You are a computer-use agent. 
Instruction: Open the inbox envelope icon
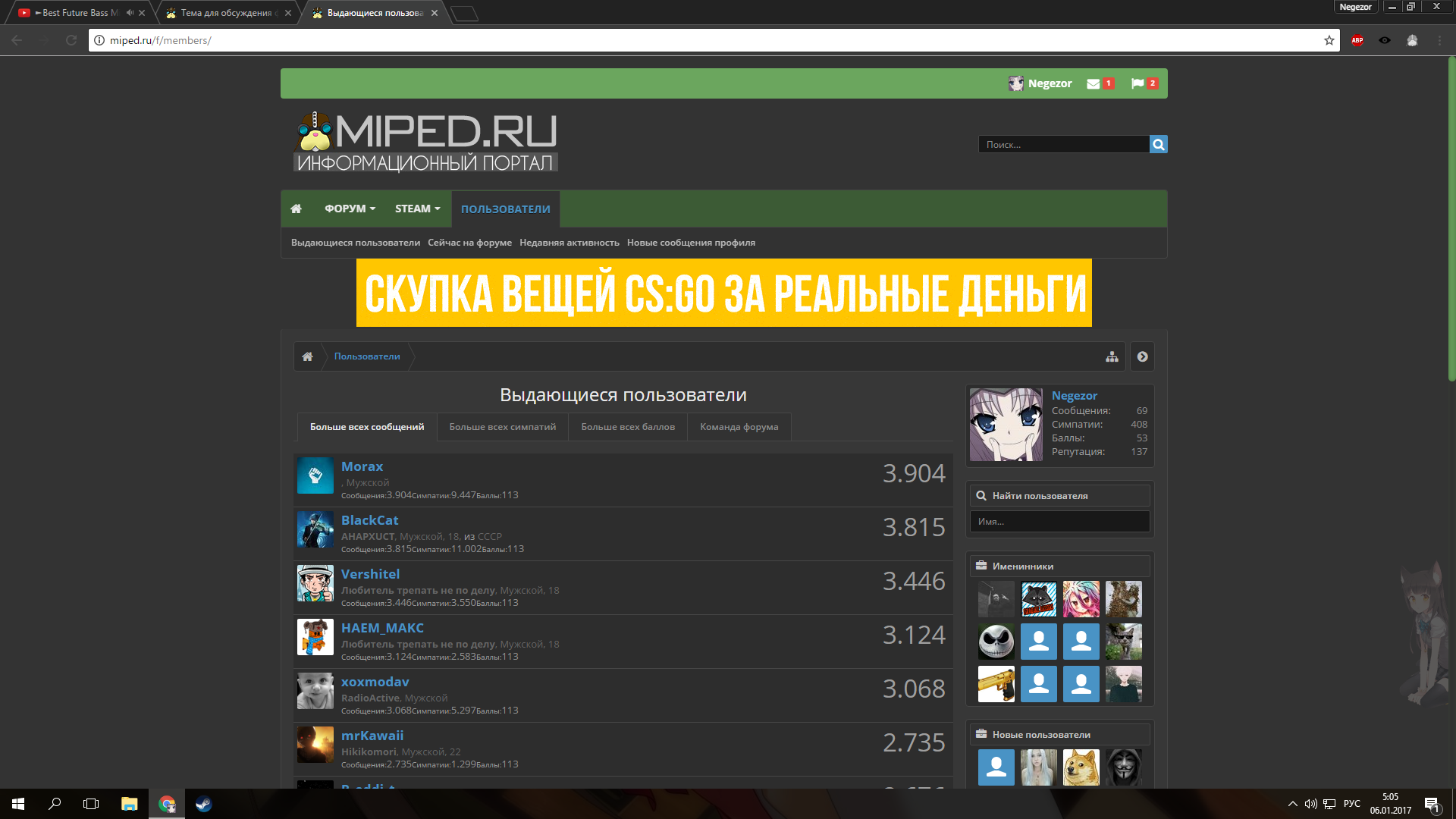pyautogui.click(x=1093, y=83)
